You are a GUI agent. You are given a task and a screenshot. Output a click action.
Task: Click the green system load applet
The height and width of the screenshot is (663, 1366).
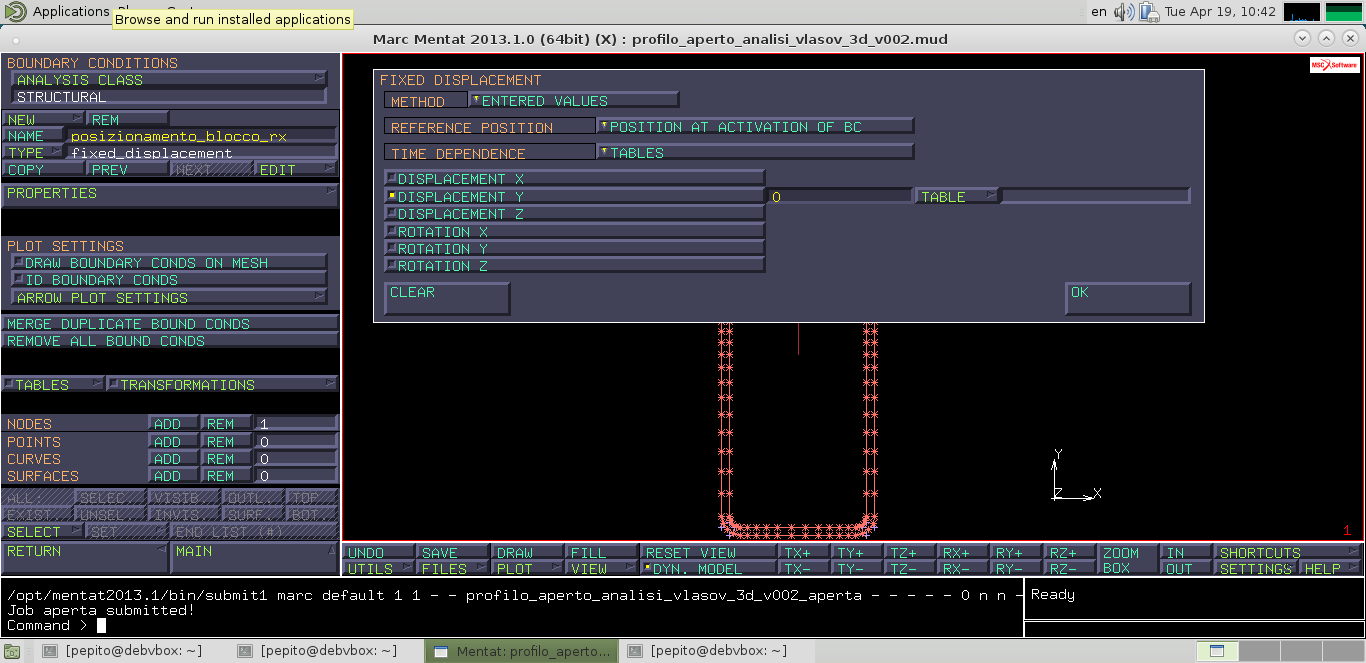1343,12
